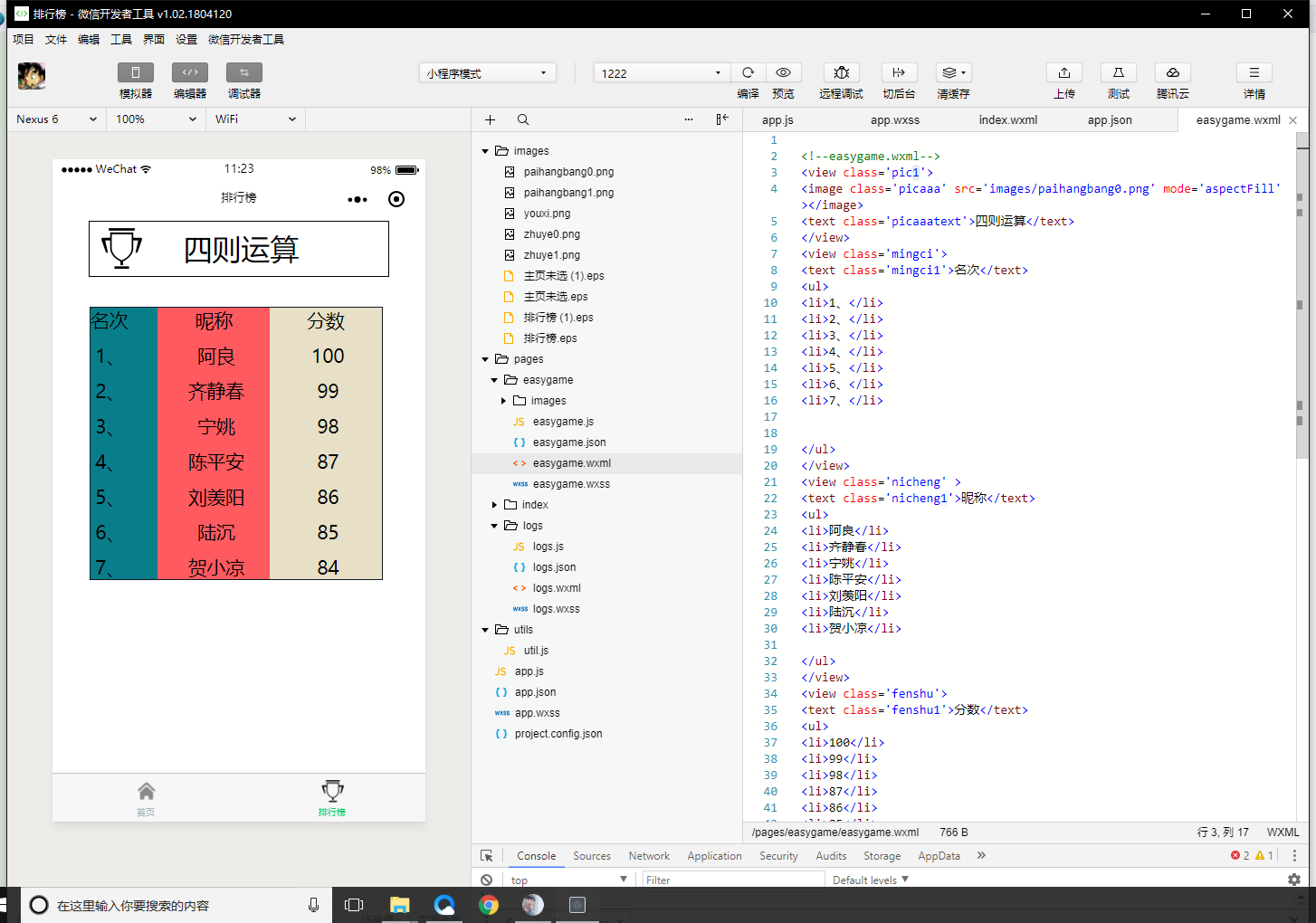
Task: Tap simulator capsule close circle icon
Action: click(x=396, y=199)
